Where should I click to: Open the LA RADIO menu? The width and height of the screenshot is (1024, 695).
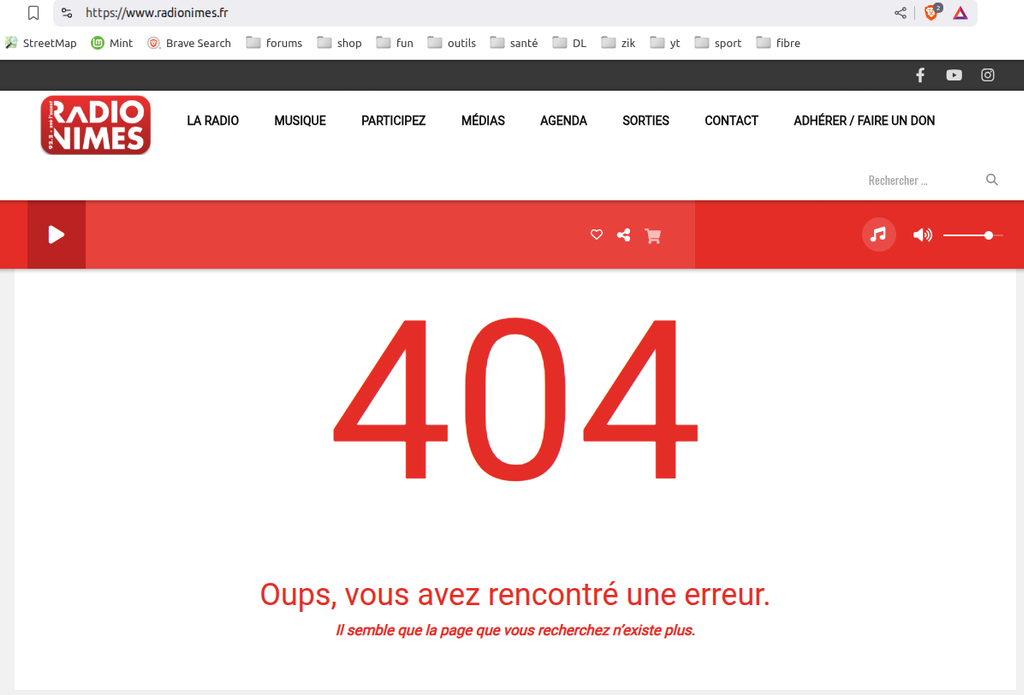pos(213,120)
